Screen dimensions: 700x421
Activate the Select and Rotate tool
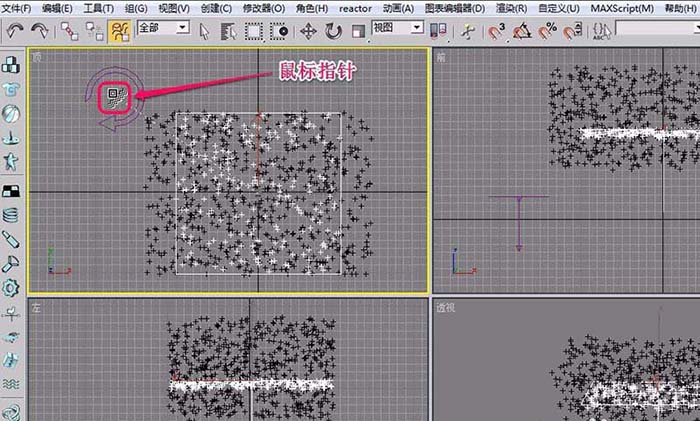pos(333,32)
